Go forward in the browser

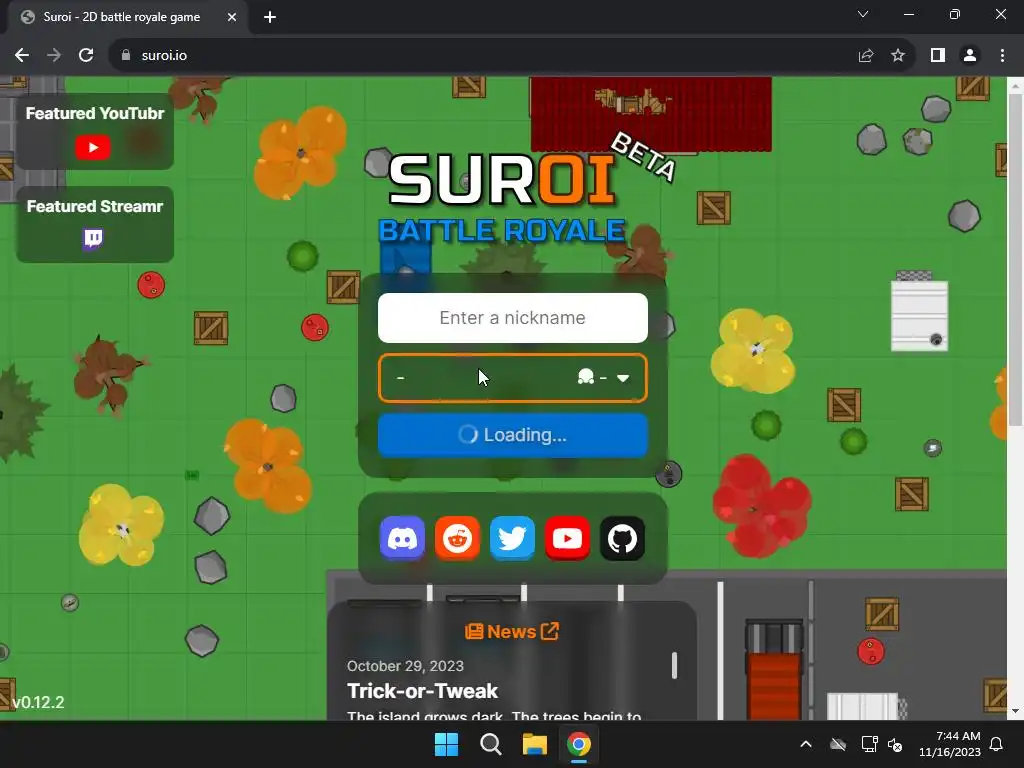[x=54, y=56]
